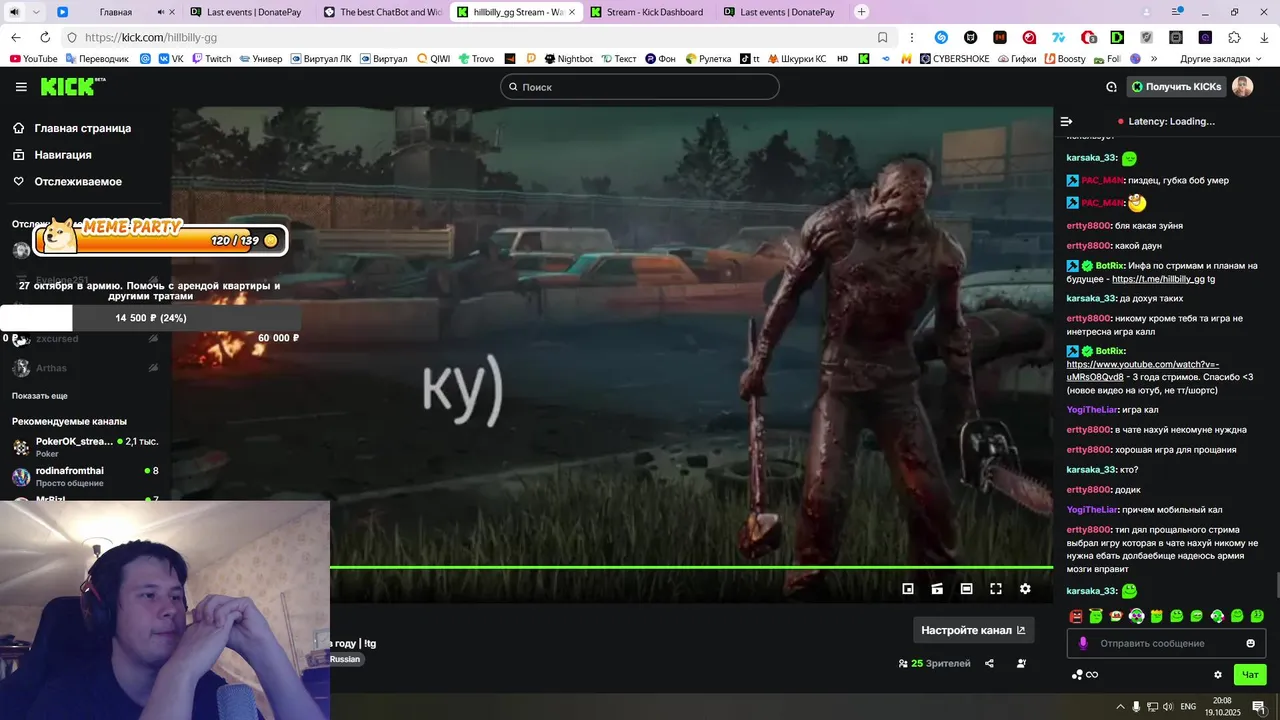Click username karsaka_33 asking кто?

click(x=1091, y=470)
